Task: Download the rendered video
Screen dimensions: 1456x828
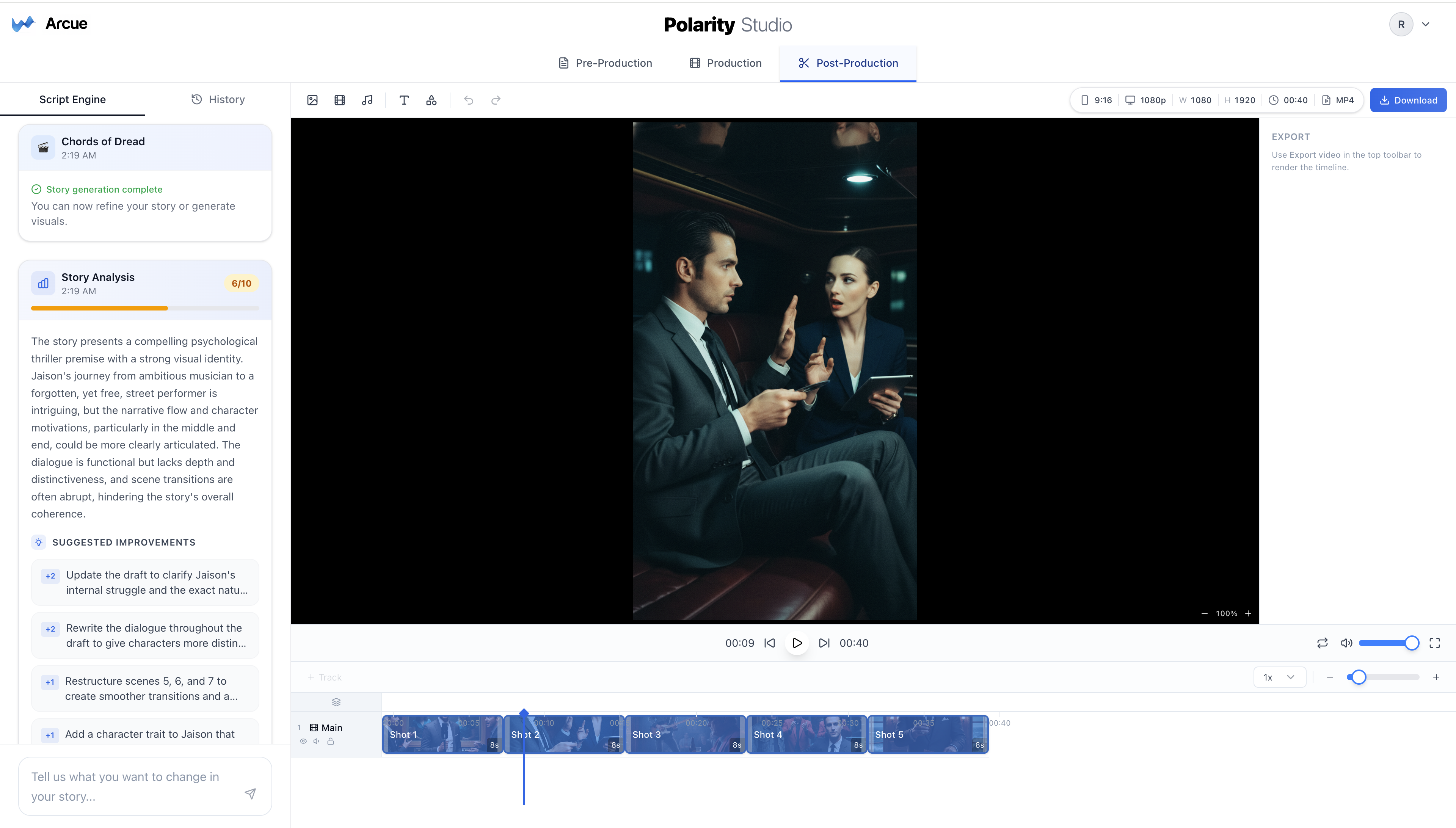Action: coord(1408,100)
